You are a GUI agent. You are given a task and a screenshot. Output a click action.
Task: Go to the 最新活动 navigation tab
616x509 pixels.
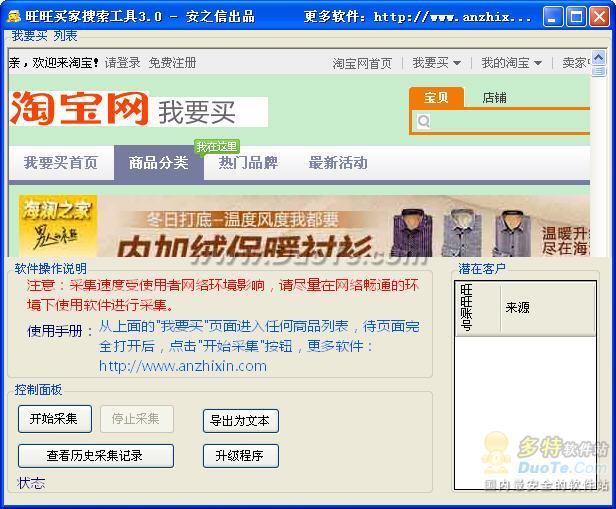(x=338, y=163)
